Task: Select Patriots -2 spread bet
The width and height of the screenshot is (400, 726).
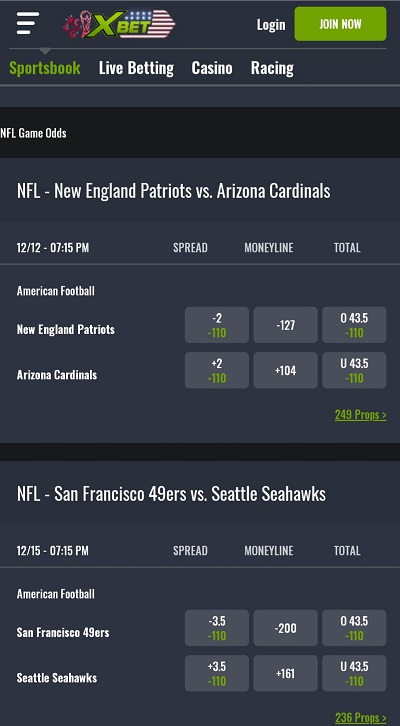Action: (x=217, y=325)
